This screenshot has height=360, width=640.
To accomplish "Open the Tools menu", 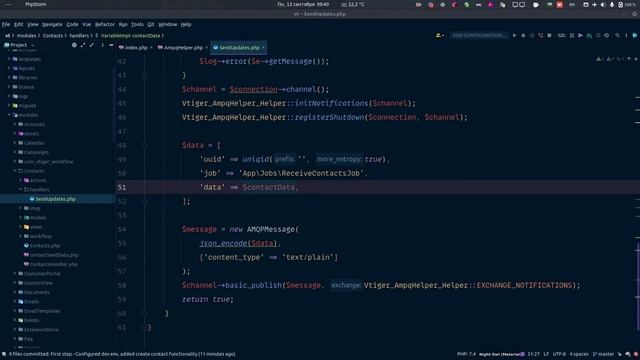I will tap(137, 24).
